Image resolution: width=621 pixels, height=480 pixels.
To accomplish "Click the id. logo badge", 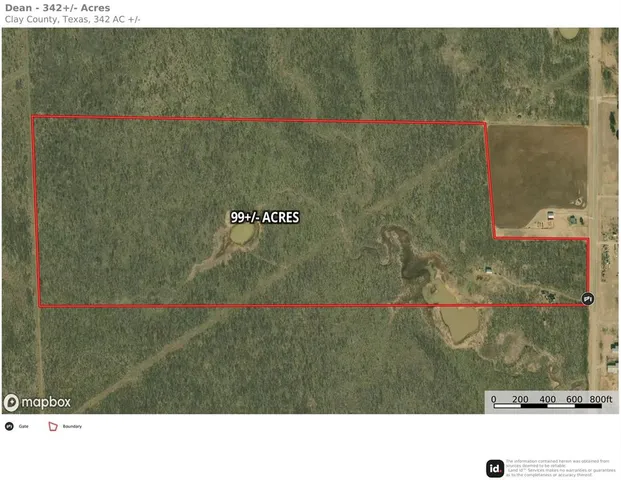I will pos(494,467).
